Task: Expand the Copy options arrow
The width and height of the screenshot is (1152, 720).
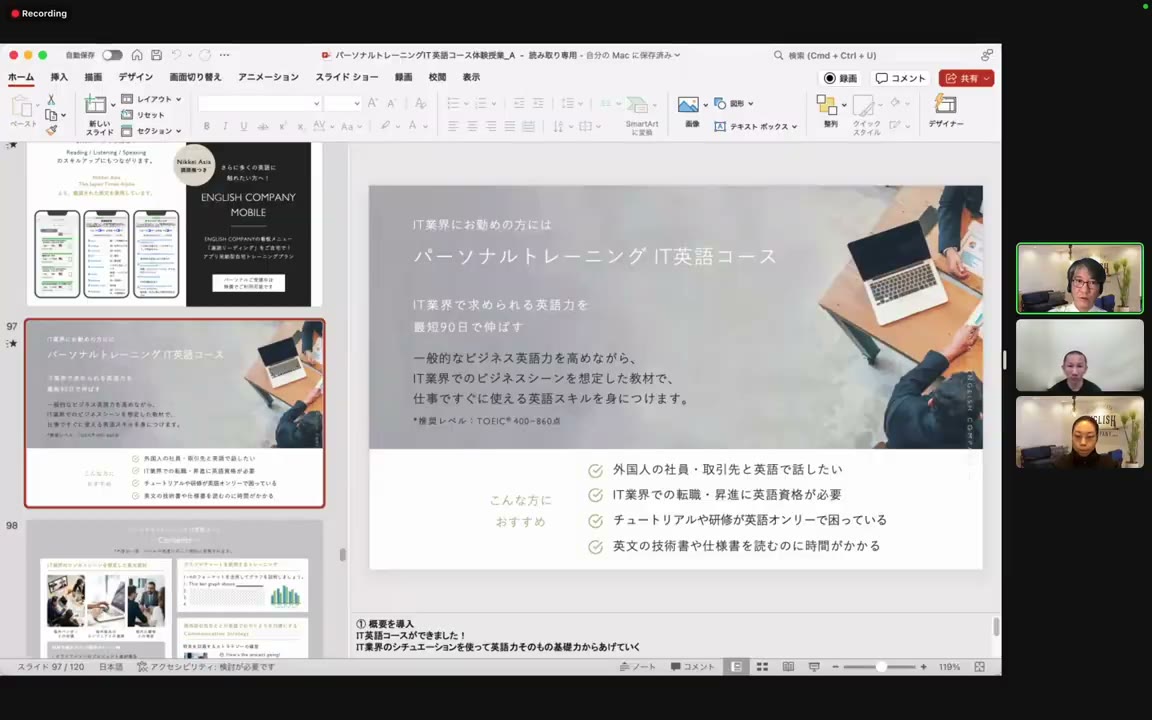Action: pos(63,115)
